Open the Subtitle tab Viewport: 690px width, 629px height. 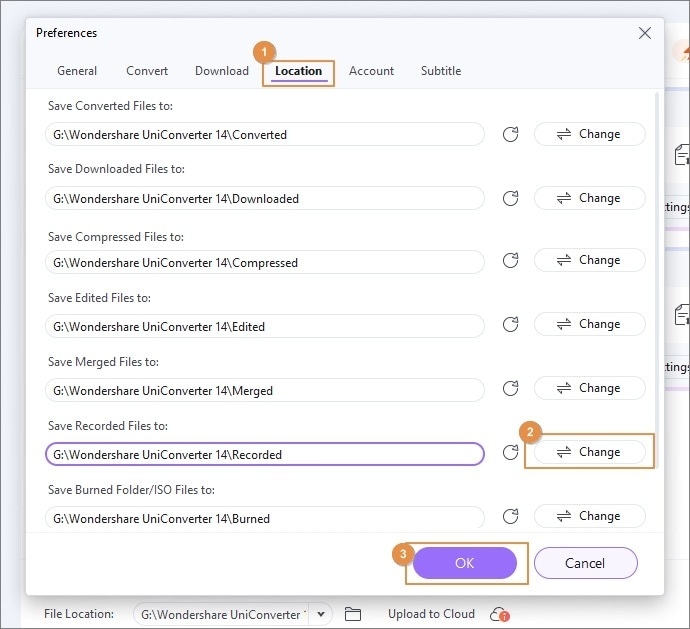pyautogui.click(x=441, y=71)
